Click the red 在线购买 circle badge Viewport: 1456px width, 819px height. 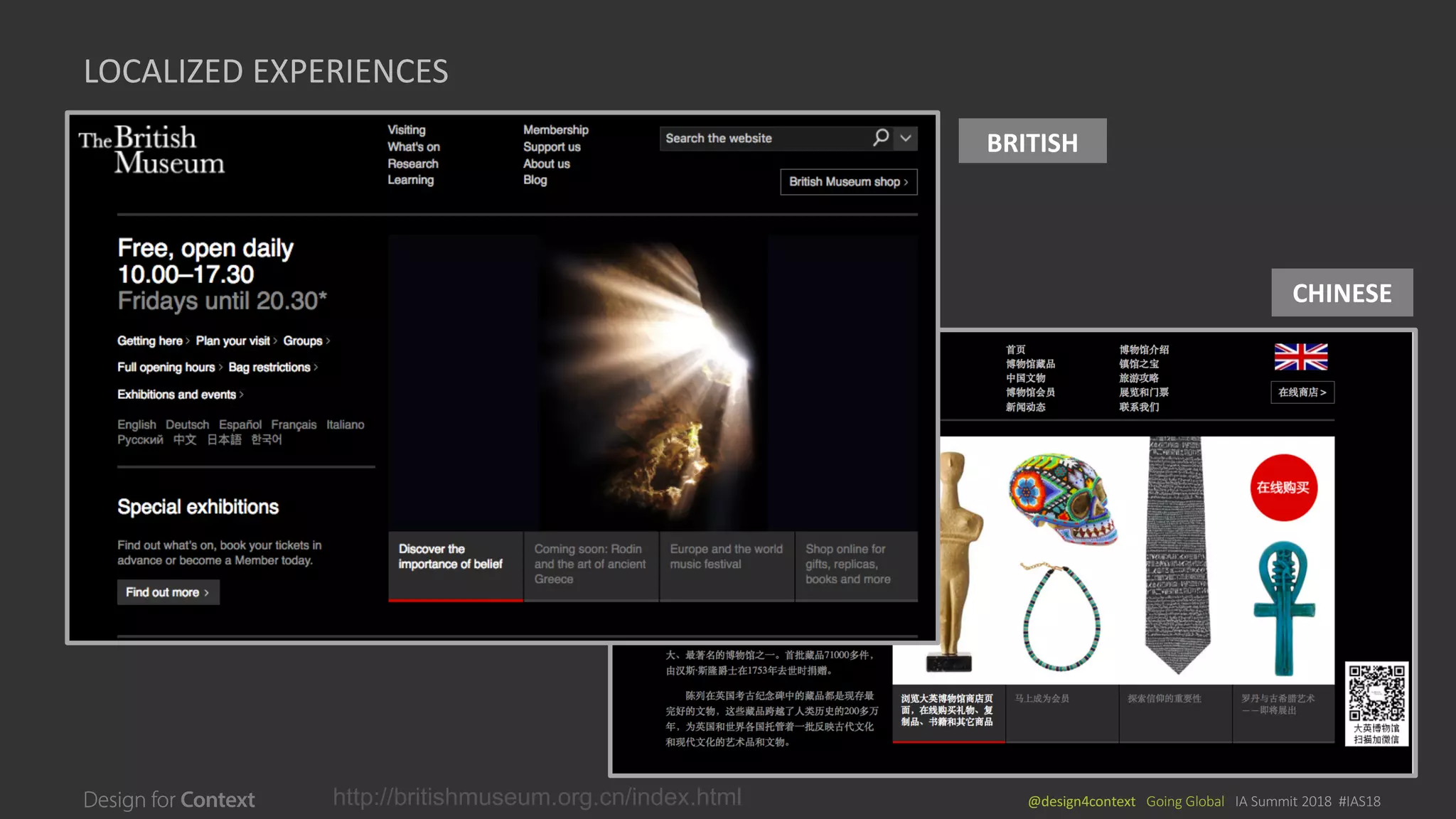coord(1283,488)
